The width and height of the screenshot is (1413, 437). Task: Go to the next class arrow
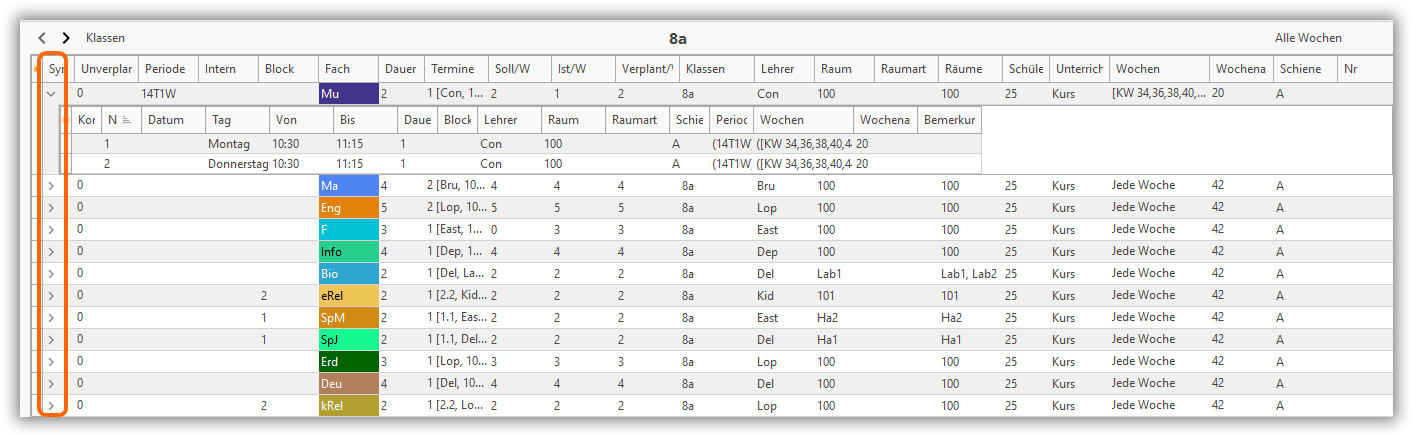click(x=66, y=38)
